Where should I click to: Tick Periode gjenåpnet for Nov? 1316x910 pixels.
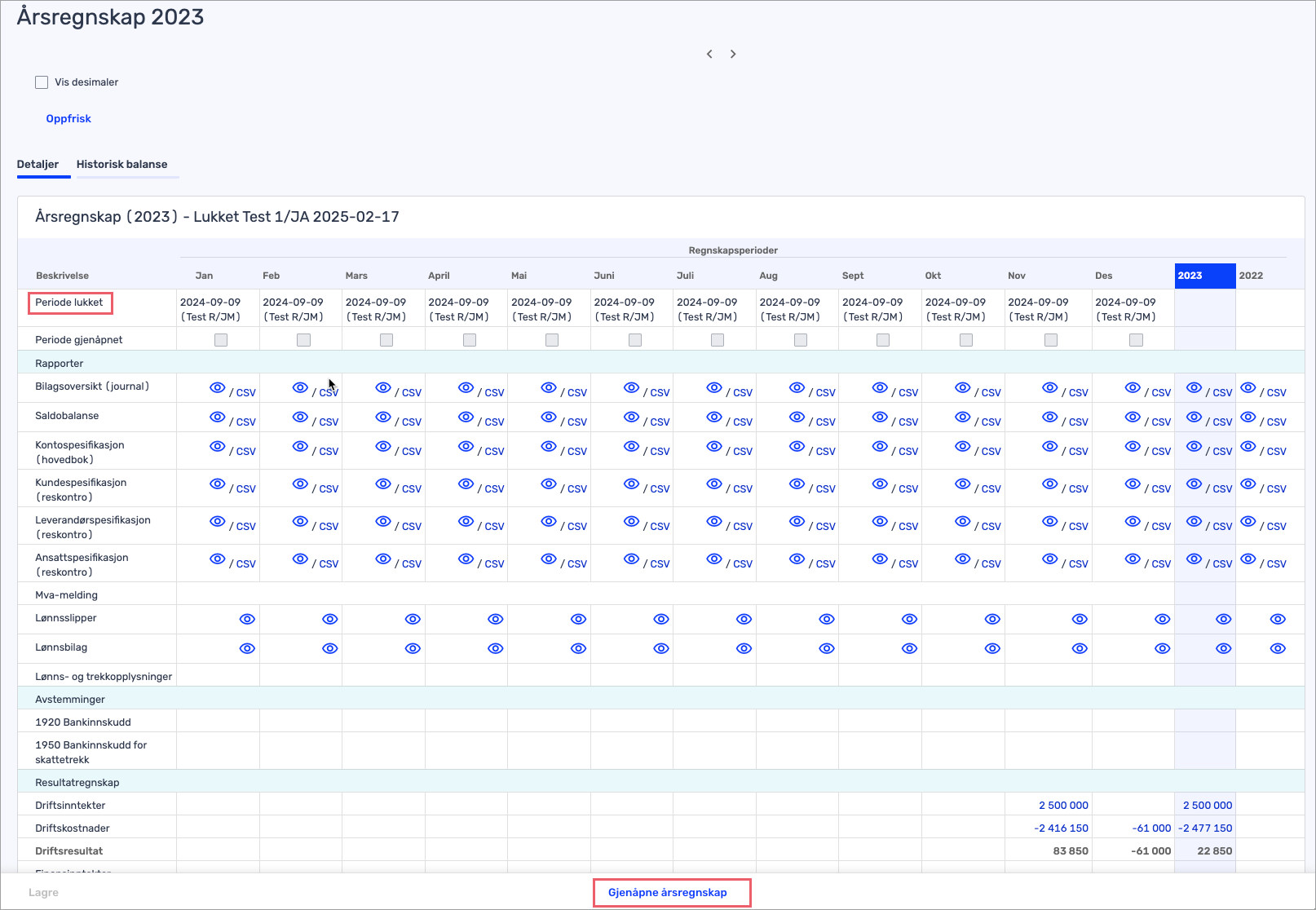click(x=1051, y=340)
